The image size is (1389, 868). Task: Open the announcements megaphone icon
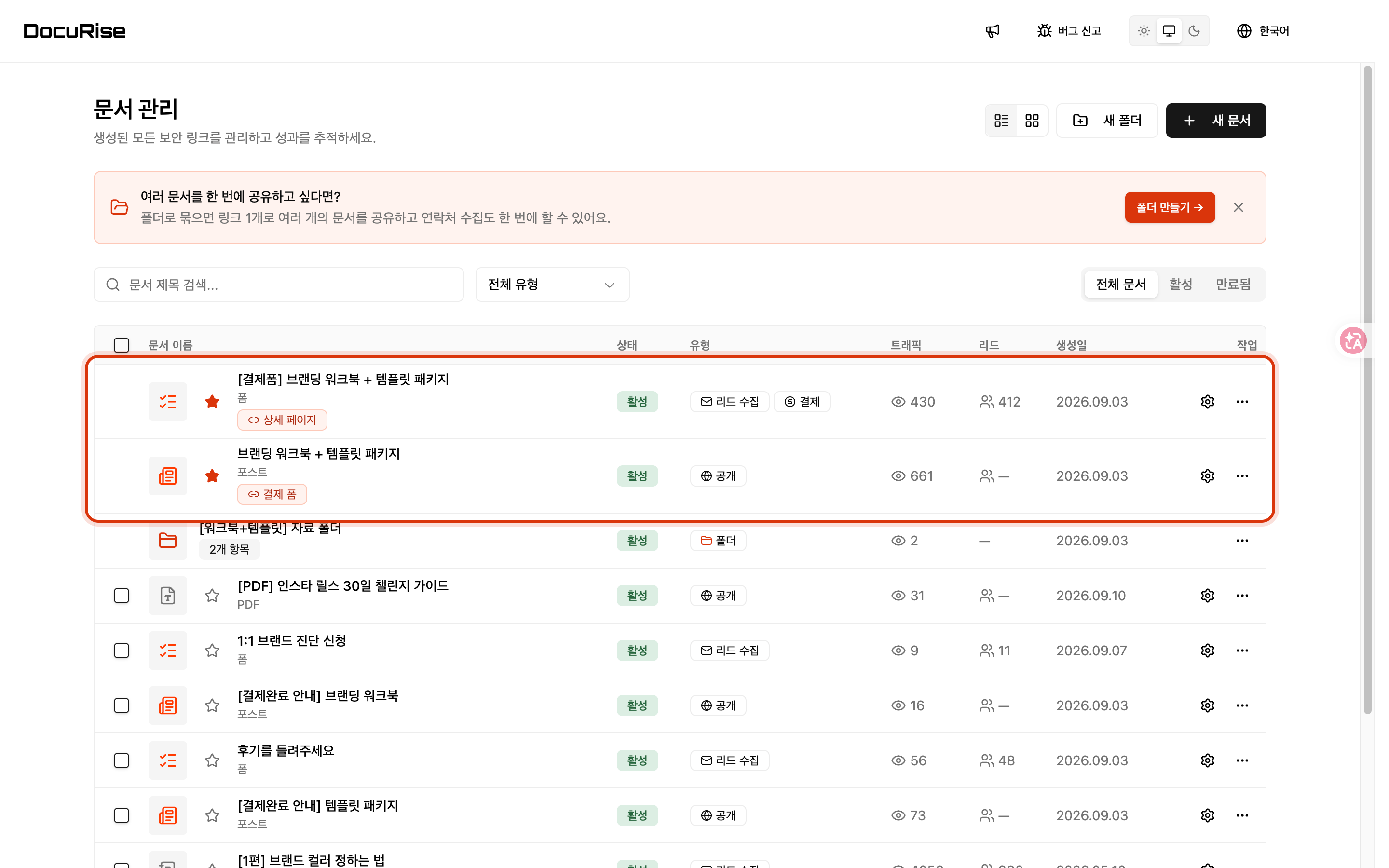993,31
